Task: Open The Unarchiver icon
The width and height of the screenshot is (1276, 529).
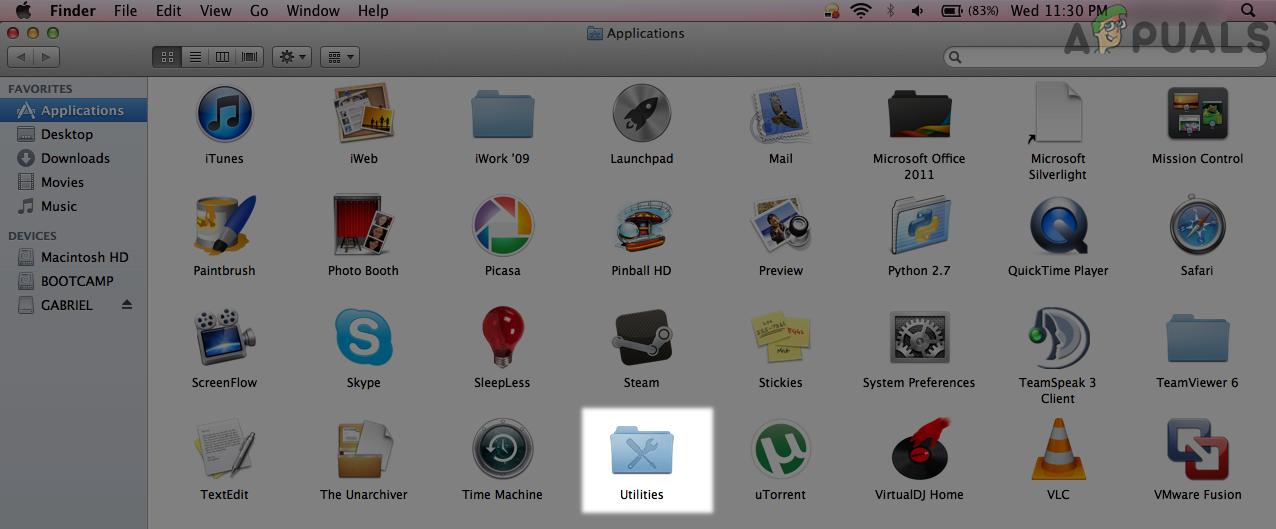Action: 363,450
